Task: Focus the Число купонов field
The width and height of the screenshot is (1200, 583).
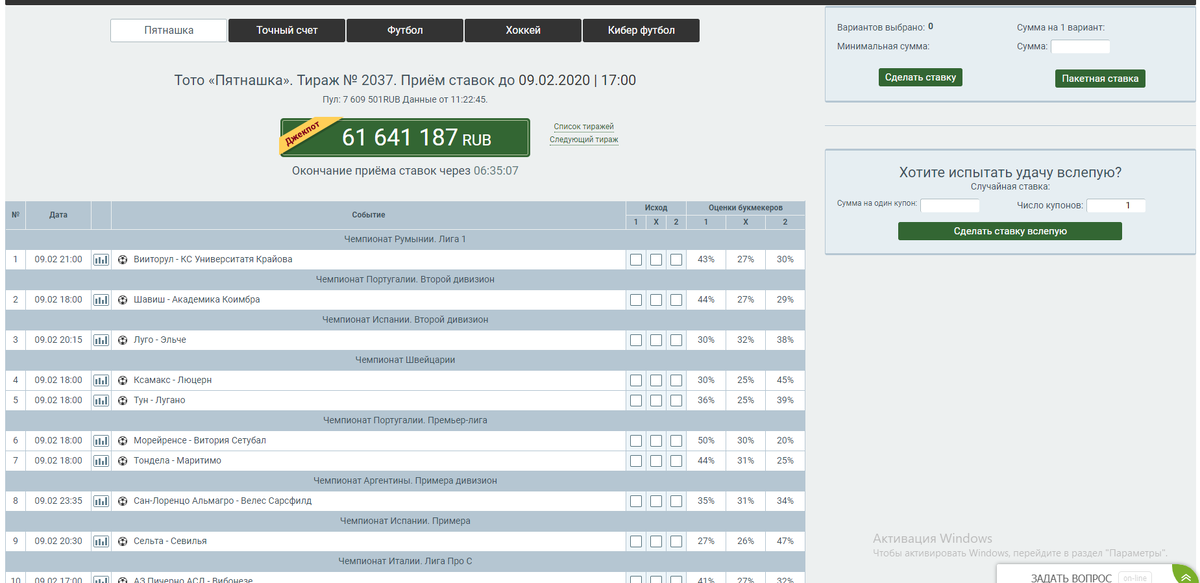Action: point(1116,205)
